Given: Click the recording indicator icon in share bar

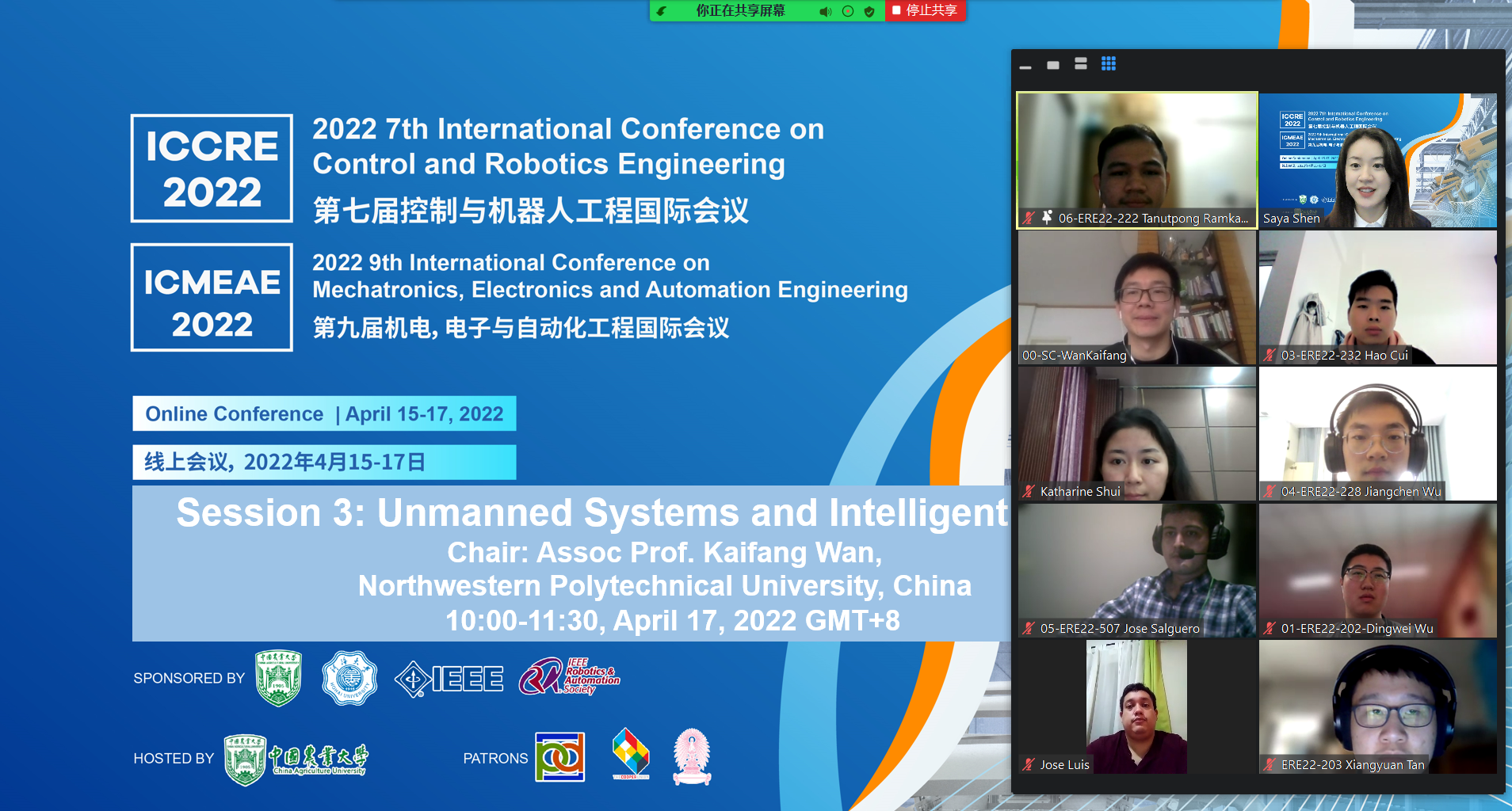Looking at the screenshot, I should click(848, 11).
